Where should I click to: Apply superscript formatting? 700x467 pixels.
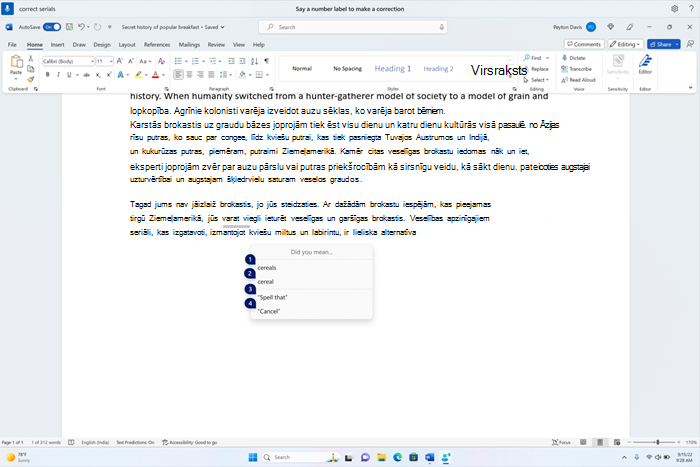pyautogui.click(x=108, y=75)
